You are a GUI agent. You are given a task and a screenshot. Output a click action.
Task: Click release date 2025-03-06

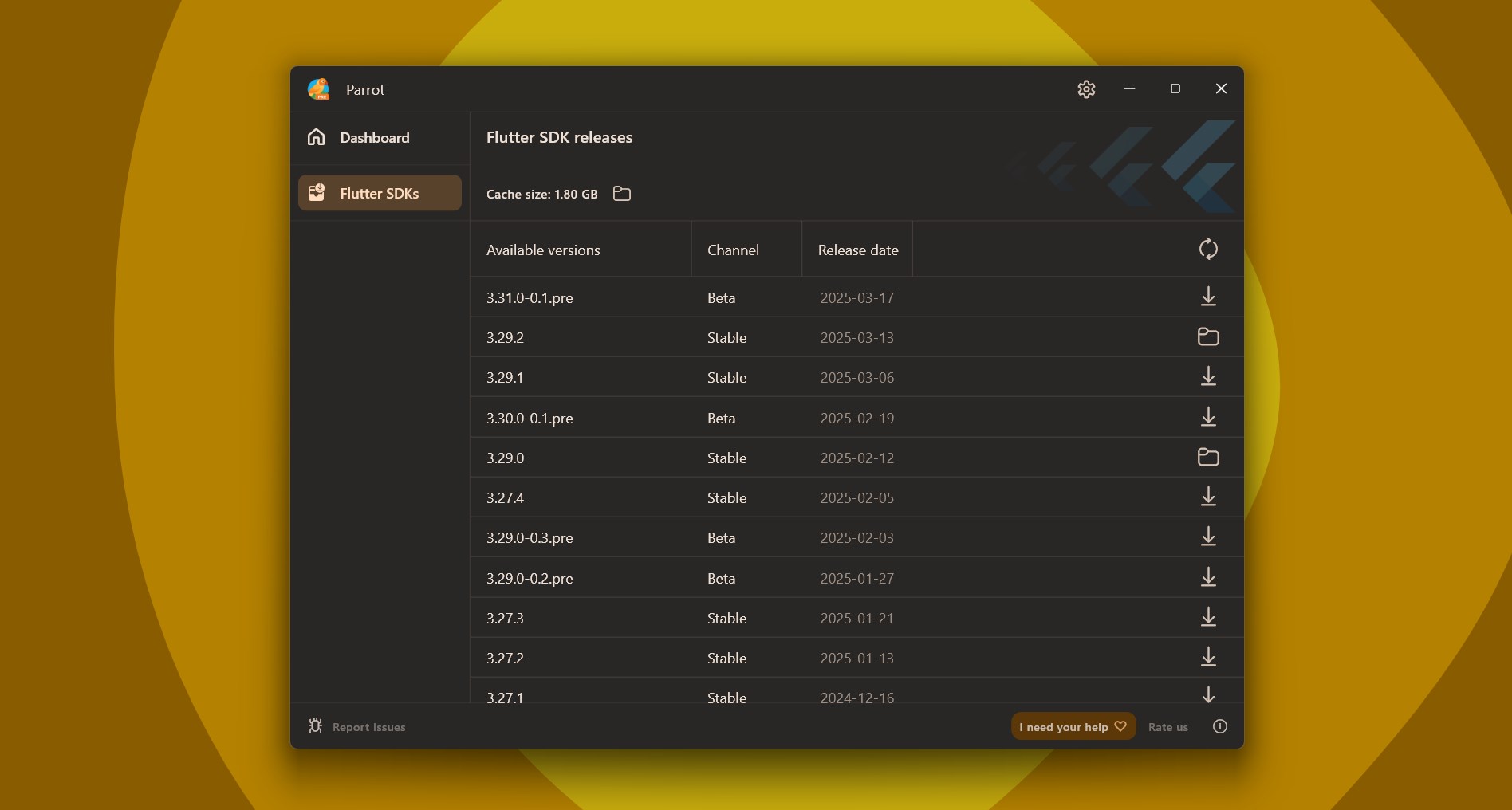click(857, 378)
